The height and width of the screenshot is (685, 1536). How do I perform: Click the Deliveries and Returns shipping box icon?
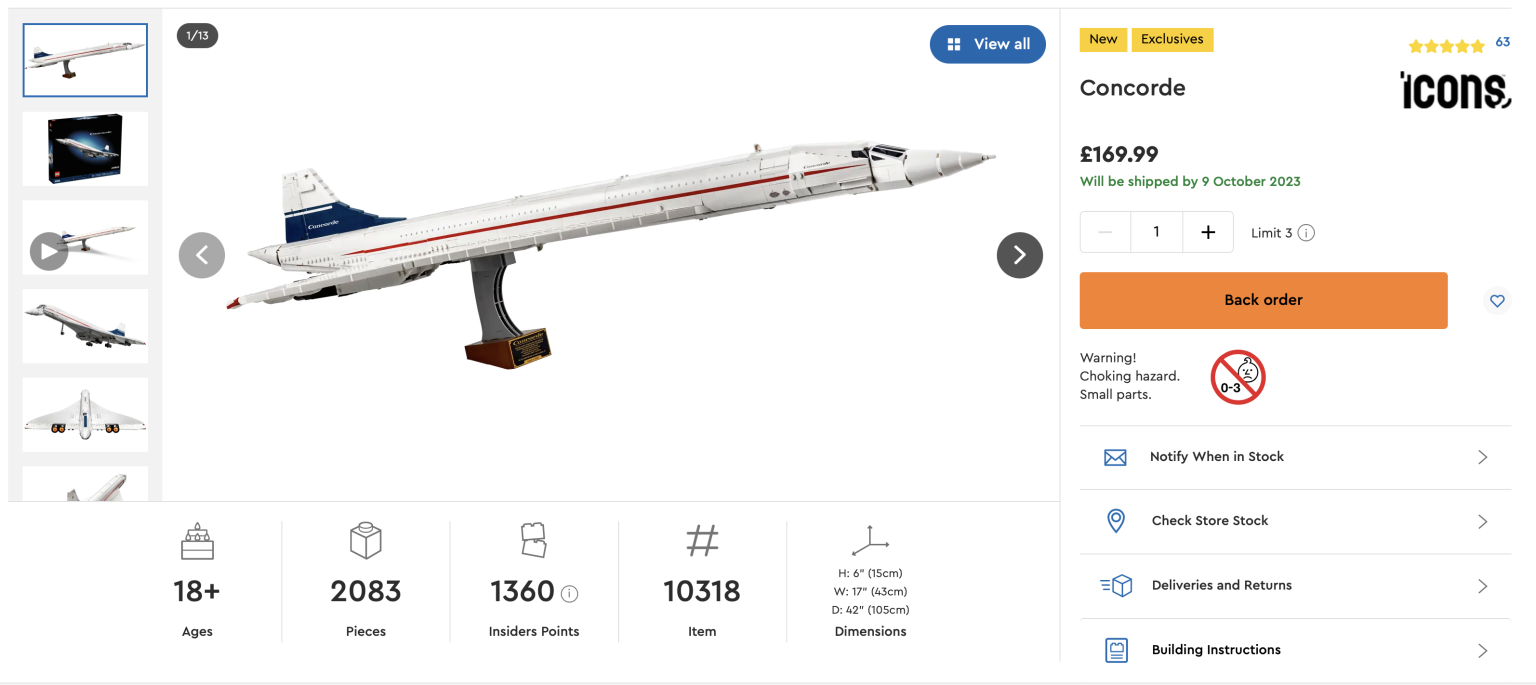coord(1115,585)
